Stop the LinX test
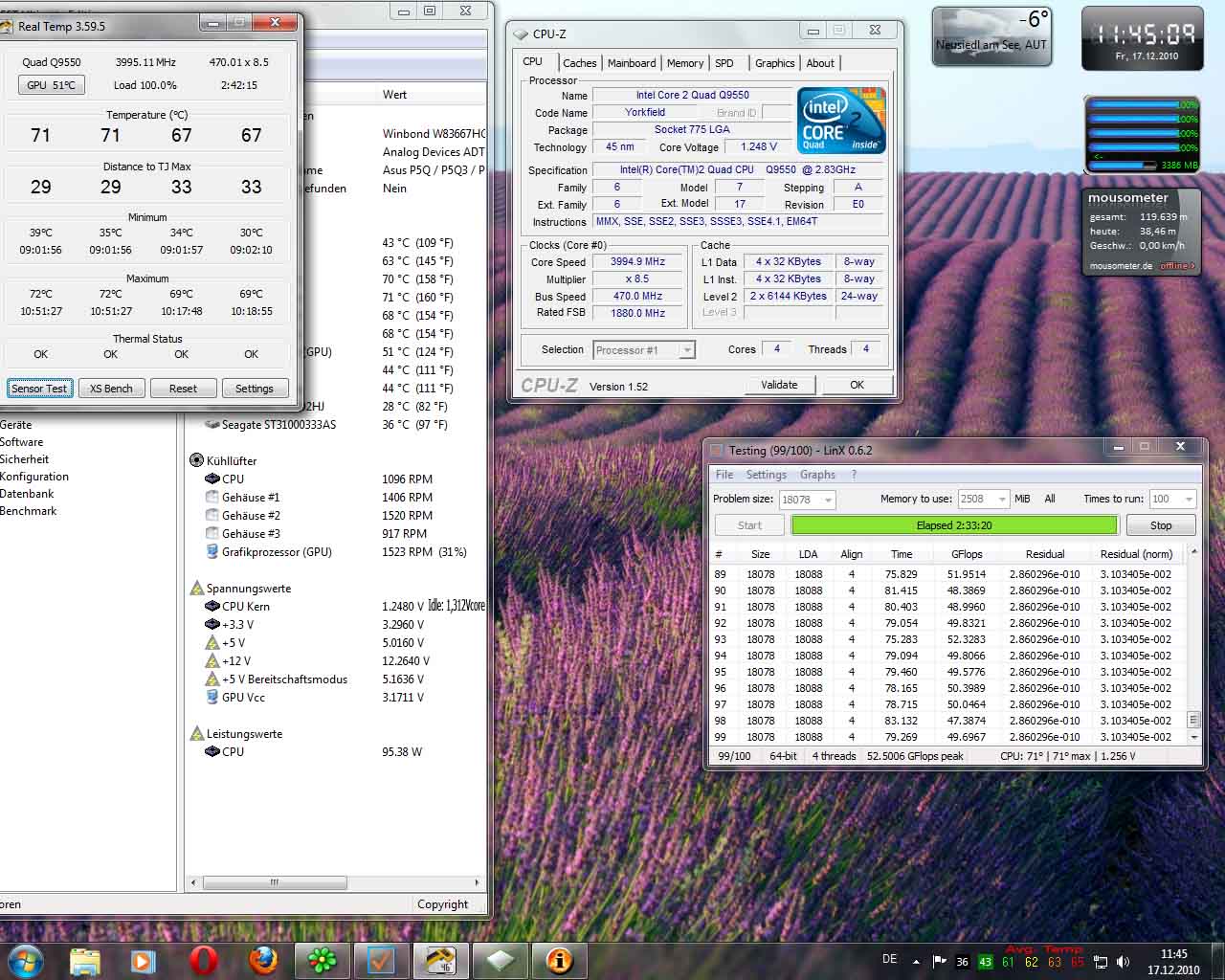 pyautogui.click(x=1160, y=525)
